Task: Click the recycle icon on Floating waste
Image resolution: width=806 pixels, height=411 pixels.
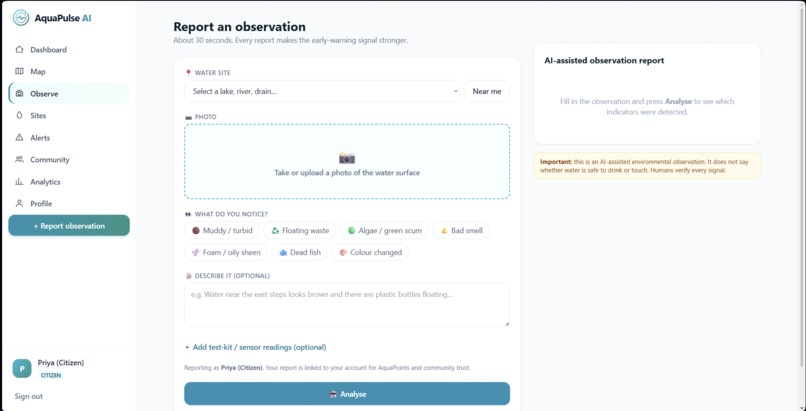Action: pos(275,231)
